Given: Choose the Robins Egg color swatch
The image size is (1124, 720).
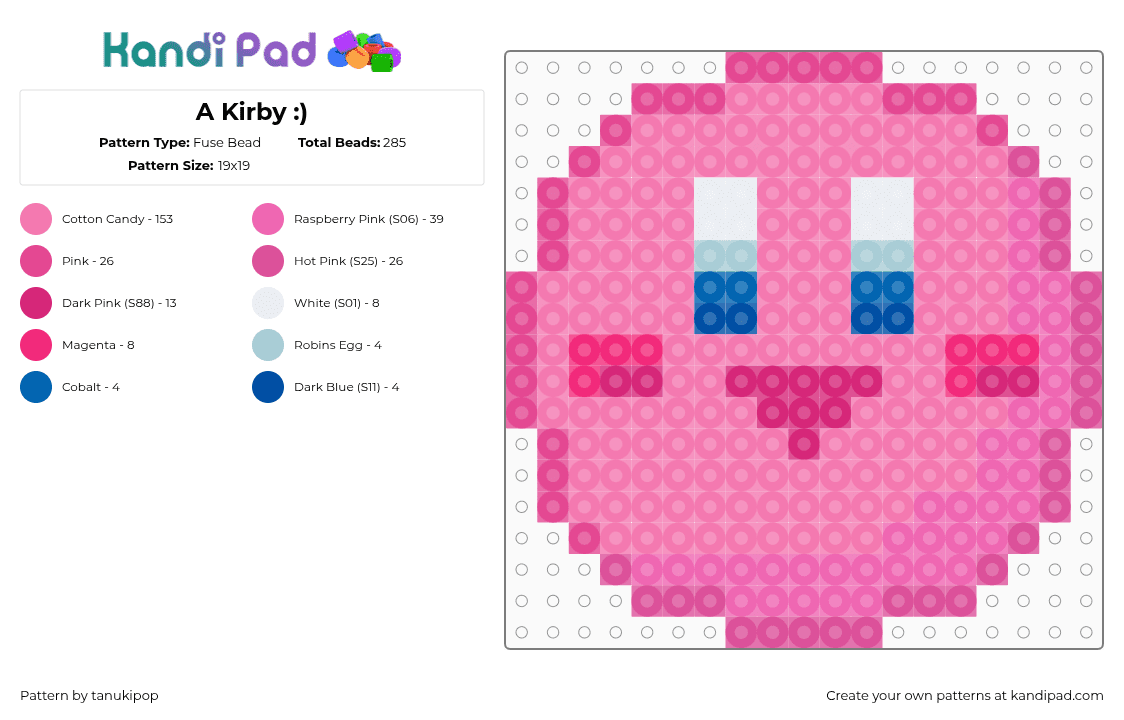Looking at the screenshot, I should click(268, 345).
